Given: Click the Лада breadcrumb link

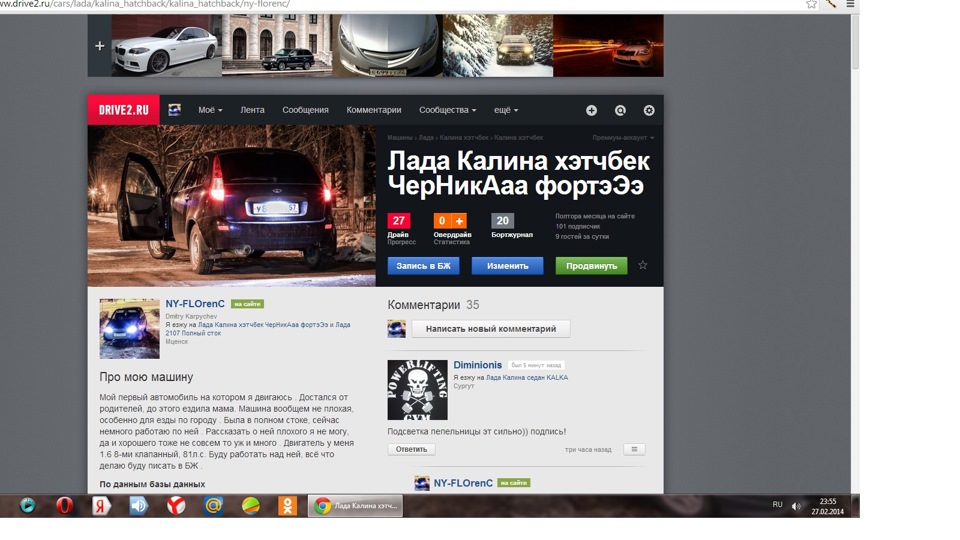Looking at the screenshot, I should (x=426, y=138).
